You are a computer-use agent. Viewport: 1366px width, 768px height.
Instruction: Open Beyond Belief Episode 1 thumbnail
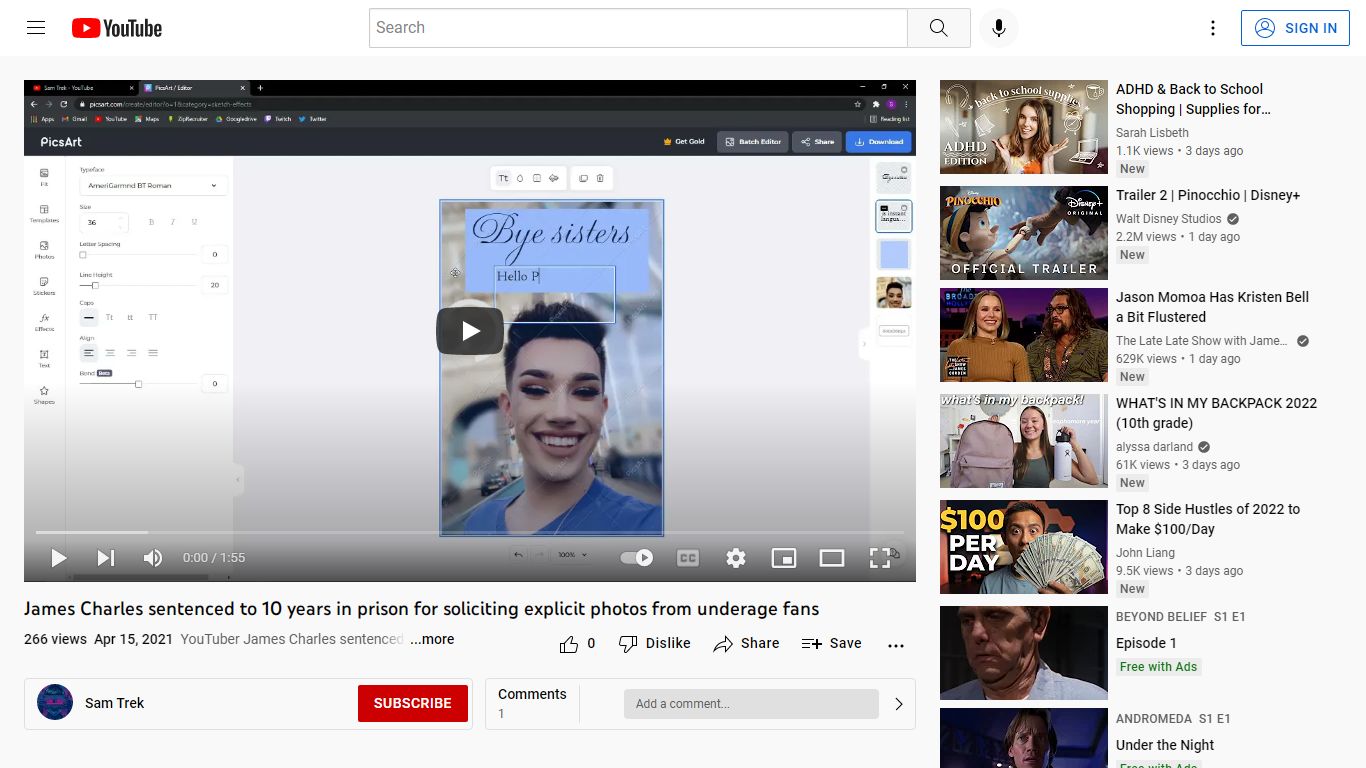[1024, 653]
